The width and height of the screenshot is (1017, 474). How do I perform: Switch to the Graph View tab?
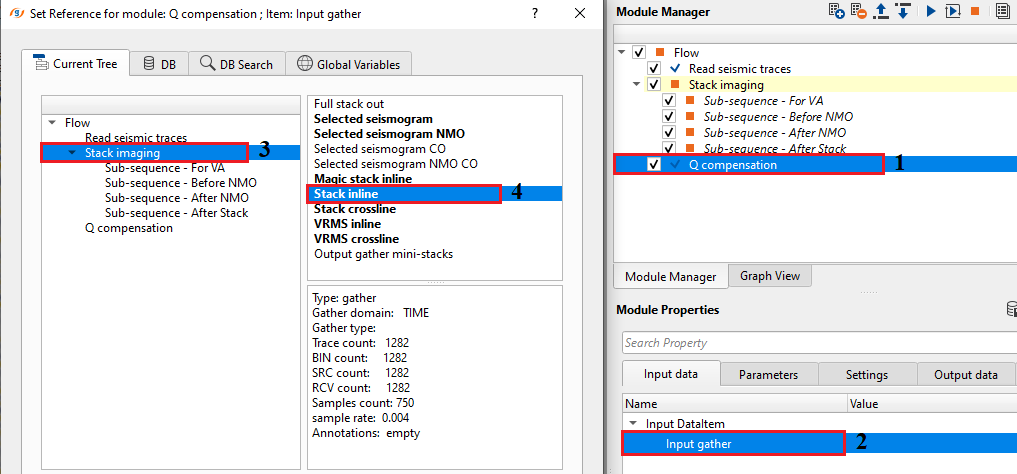click(x=769, y=276)
